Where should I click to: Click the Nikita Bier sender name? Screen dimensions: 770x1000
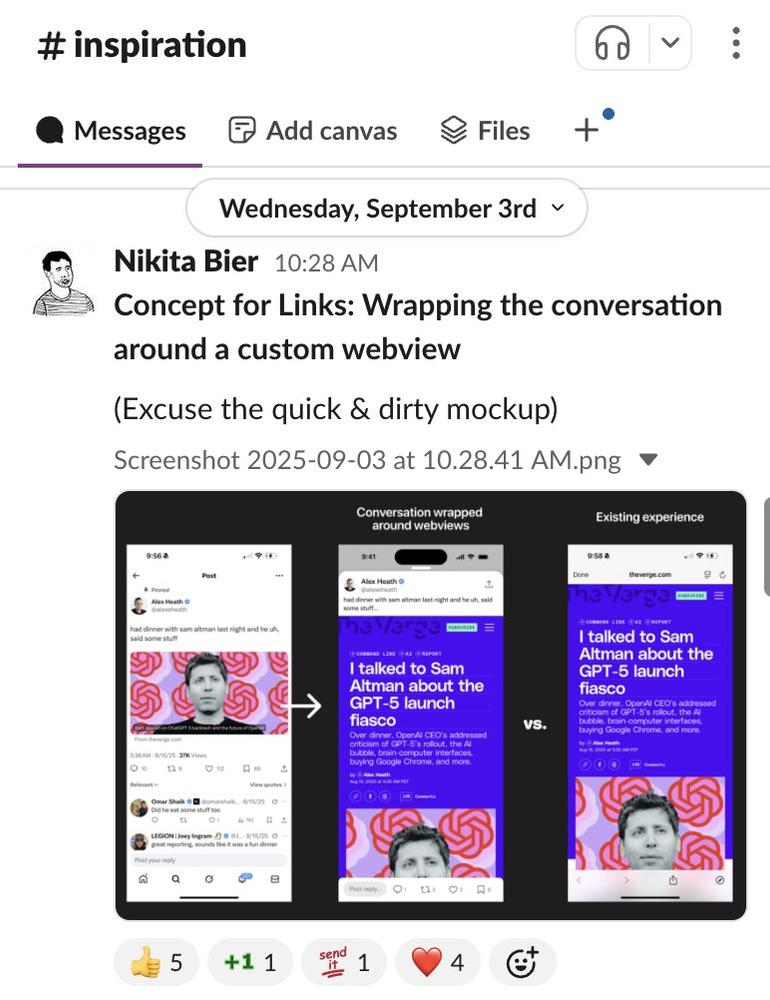click(186, 262)
